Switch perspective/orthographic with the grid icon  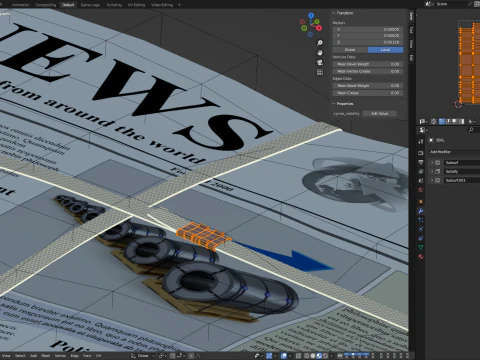(x=320, y=72)
